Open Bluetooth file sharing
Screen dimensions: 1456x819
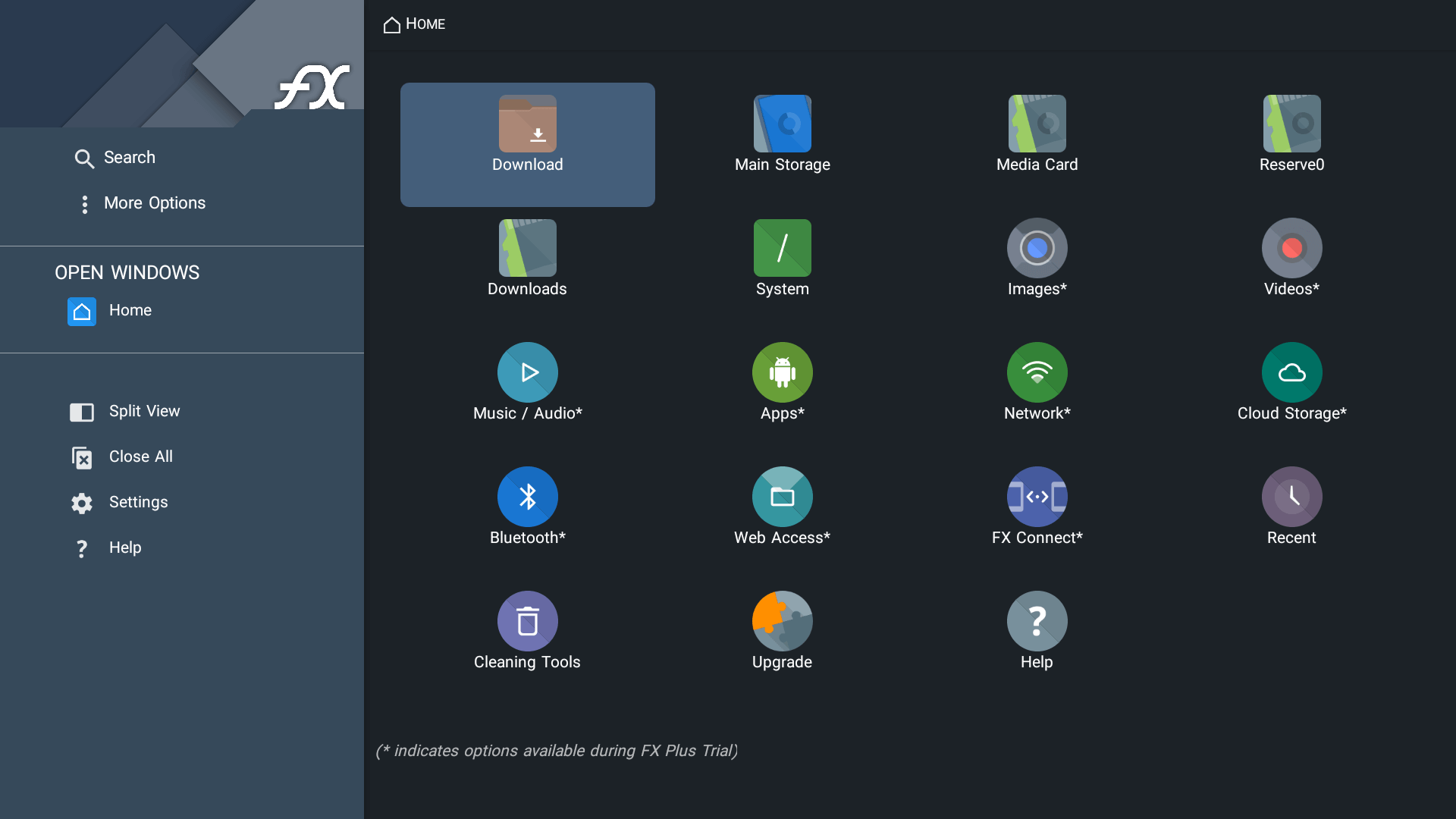tap(527, 507)
